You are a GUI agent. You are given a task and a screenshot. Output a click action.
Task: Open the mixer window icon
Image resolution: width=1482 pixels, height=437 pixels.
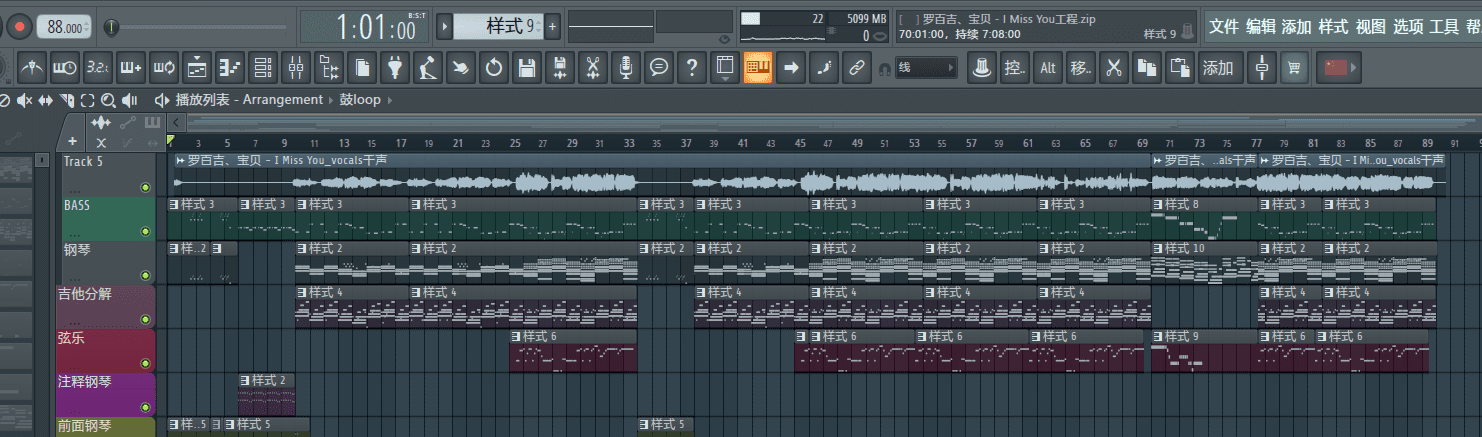tap(295, 68)
